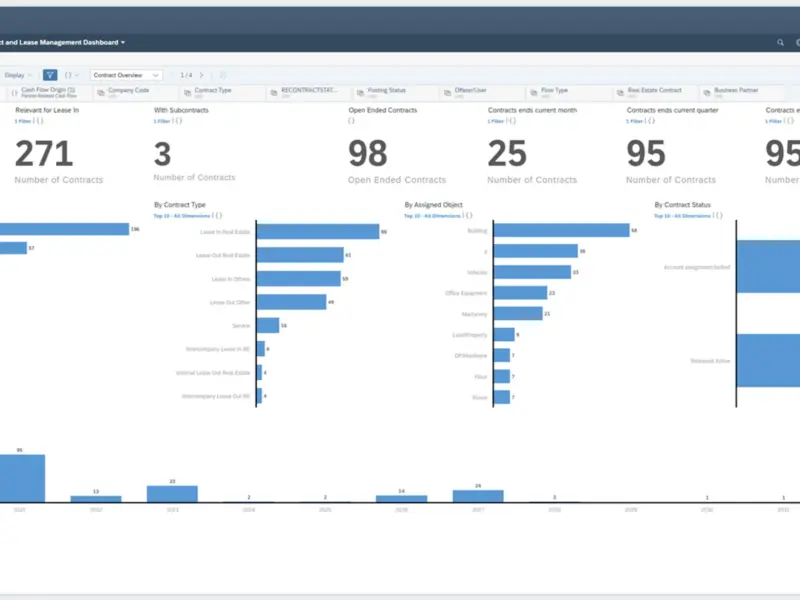Click the search magnifier icon in header
Viewport: 800px width, 600px height.
[781, 43]
